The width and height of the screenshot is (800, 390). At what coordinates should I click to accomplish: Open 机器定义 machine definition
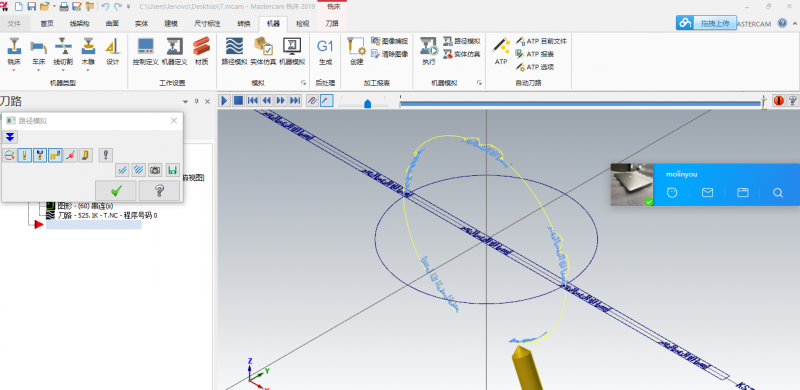pos(174,51)
